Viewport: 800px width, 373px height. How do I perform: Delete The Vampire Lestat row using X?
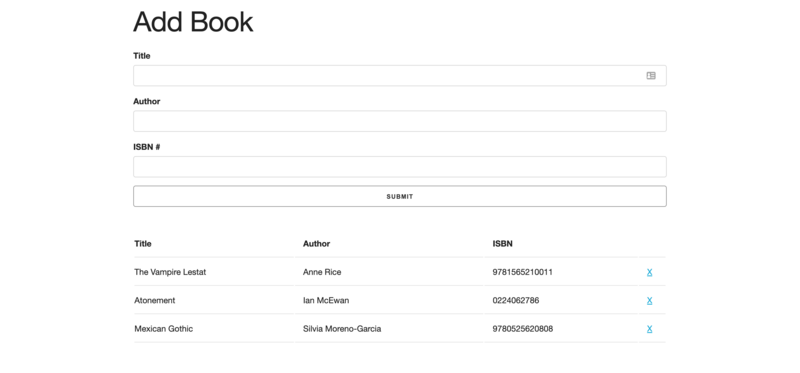pos(649,272)
